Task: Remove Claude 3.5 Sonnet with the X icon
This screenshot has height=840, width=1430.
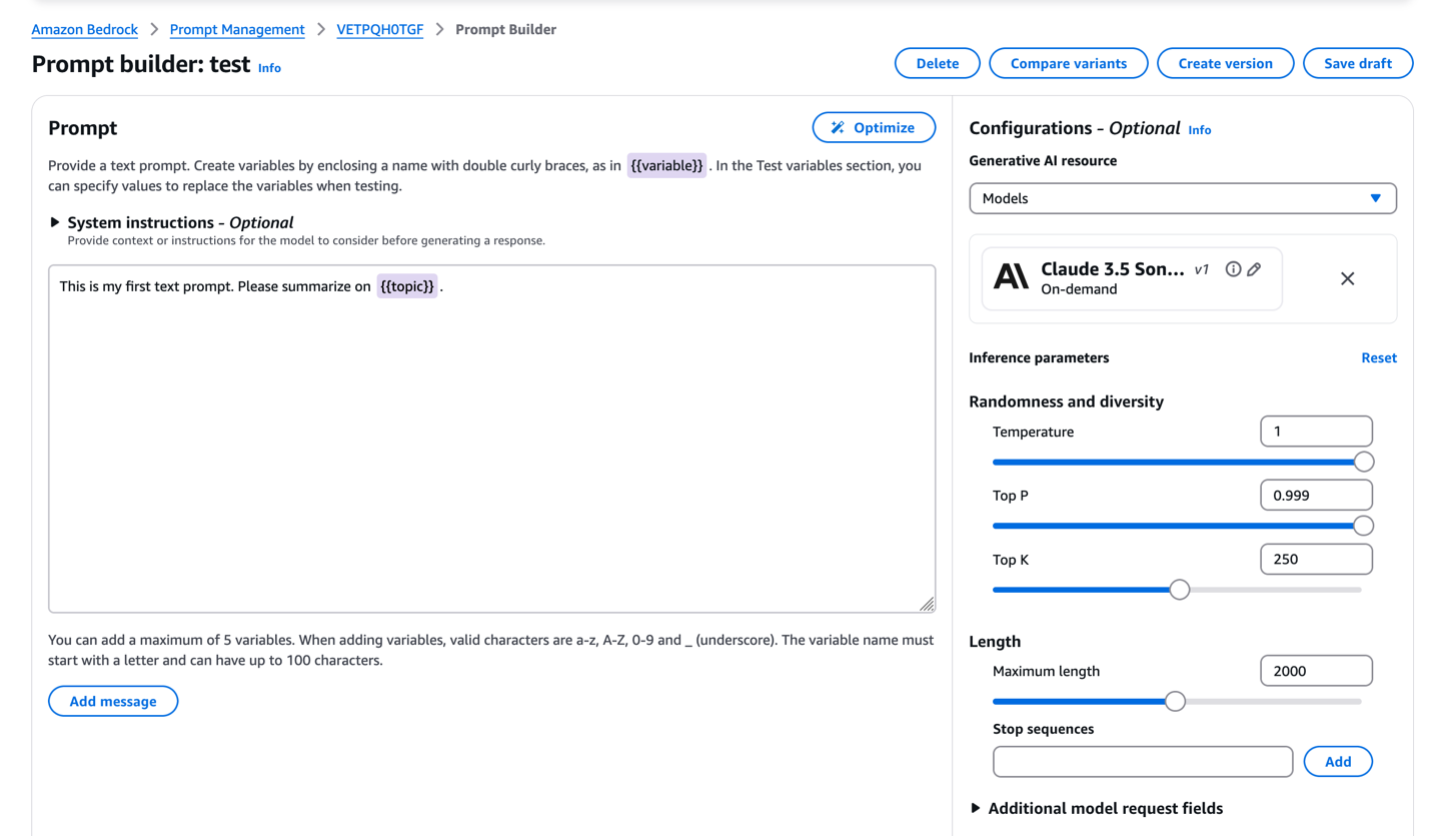Action: coord(1346,278)
